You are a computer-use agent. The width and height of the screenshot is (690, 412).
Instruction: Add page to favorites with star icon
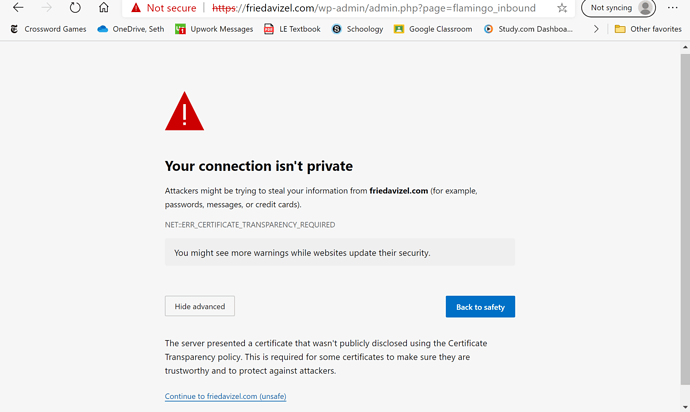[x=562, y=8]
